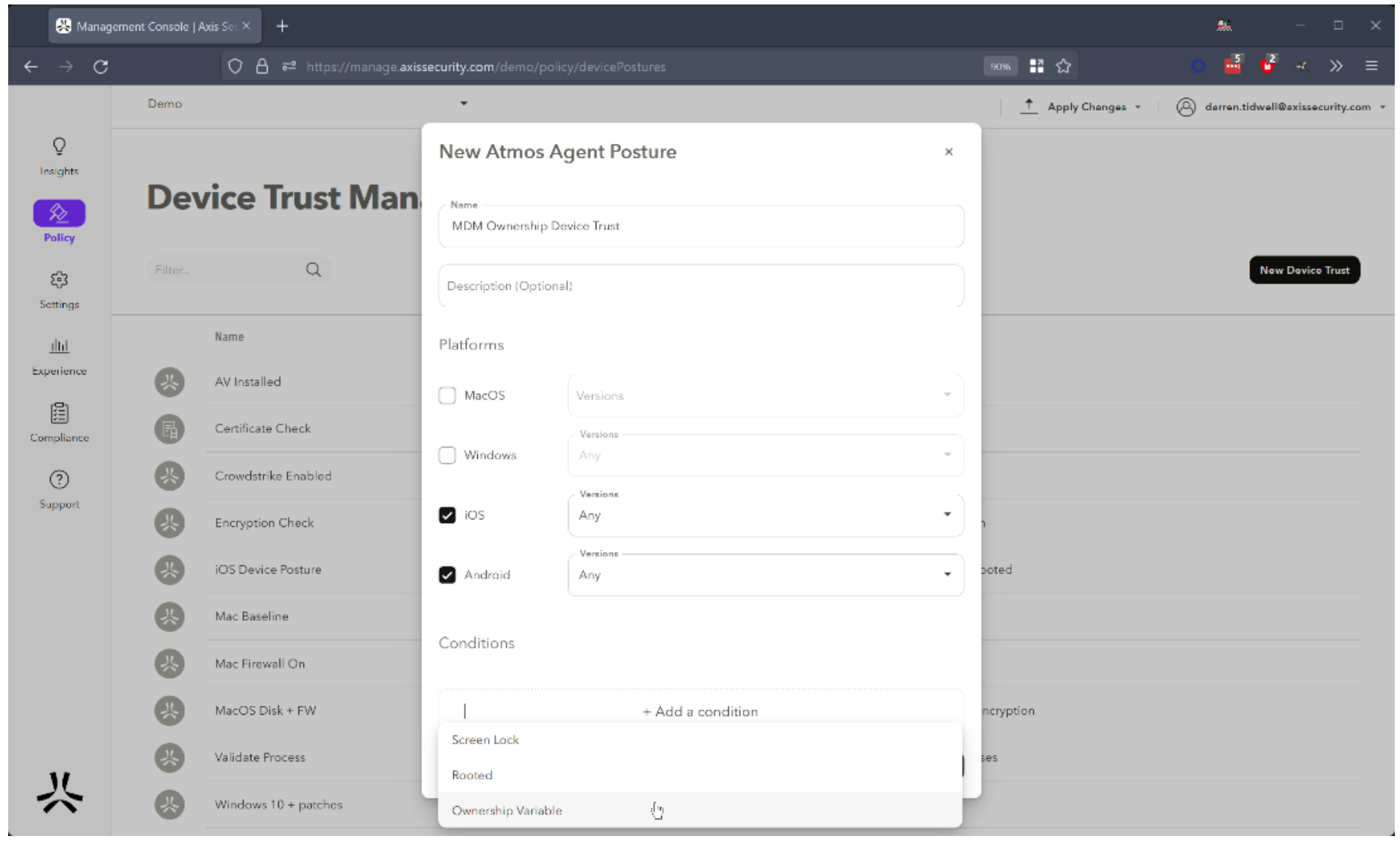Image resolution: width=1400 pixels, height=842 pixels.
Task: Enable the Windows platform checkbox
Action: [447, 455]
